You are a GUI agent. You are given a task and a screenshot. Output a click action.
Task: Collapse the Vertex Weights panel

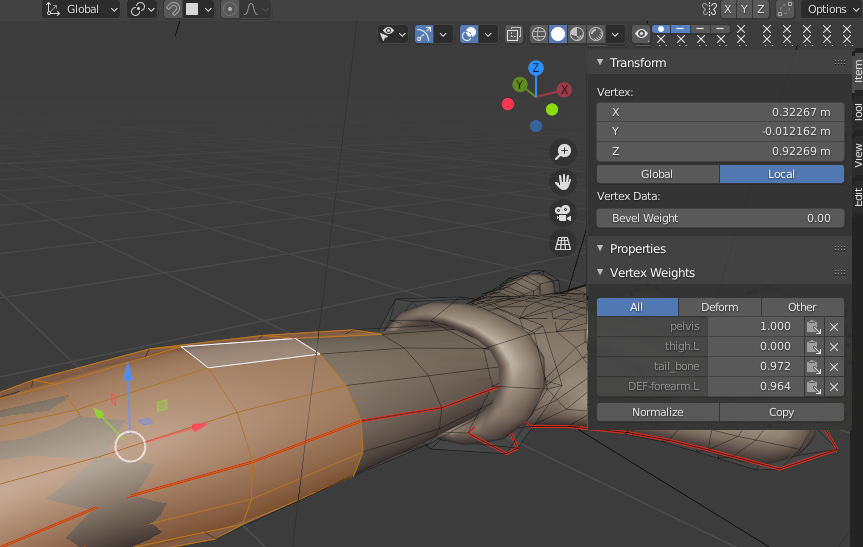point(600,272)
